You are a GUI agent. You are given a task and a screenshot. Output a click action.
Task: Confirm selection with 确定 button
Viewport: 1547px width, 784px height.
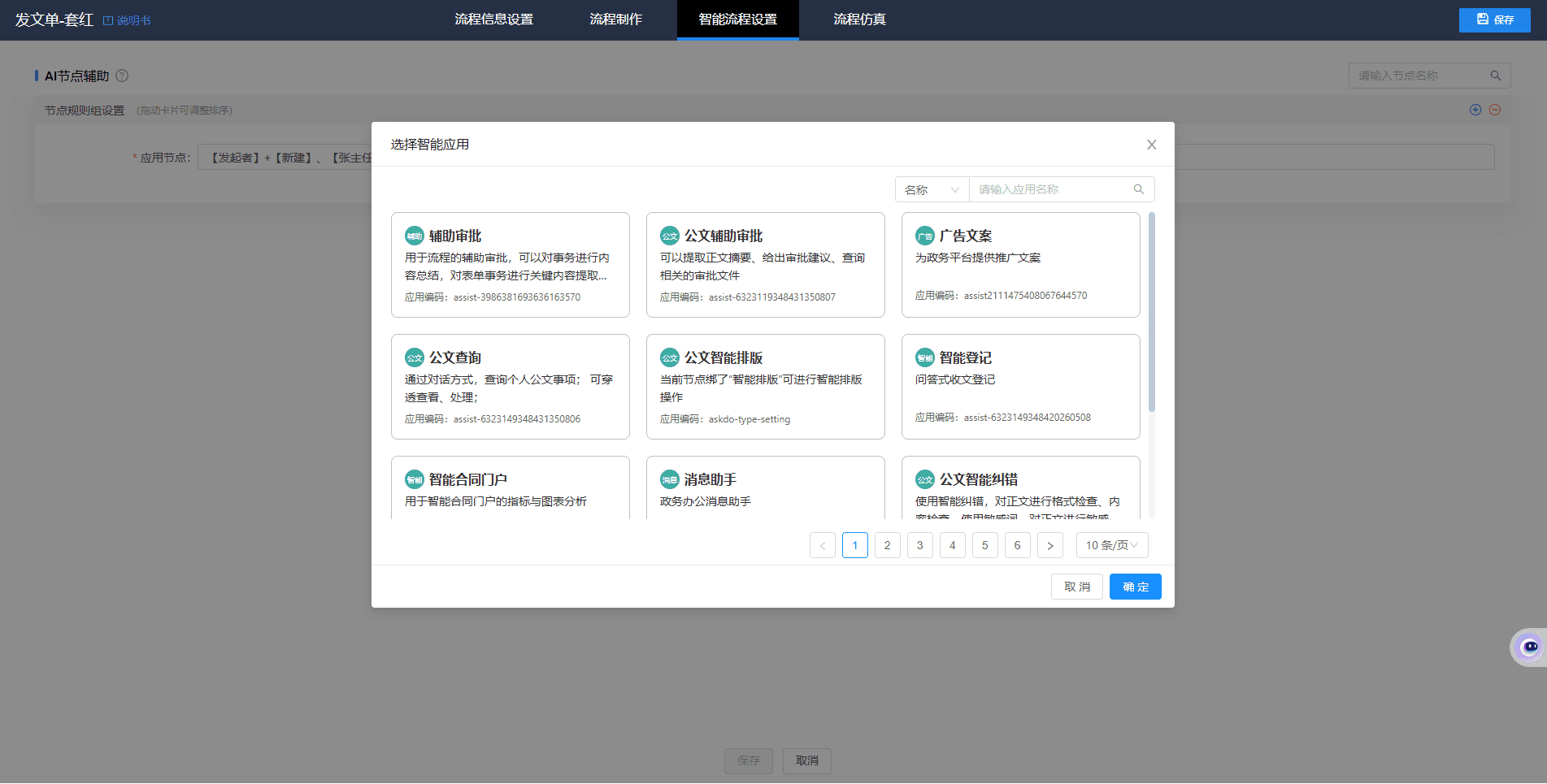[x=1136, y=587]
